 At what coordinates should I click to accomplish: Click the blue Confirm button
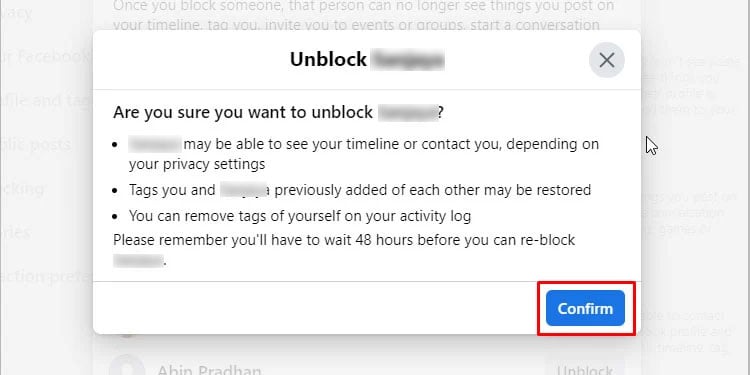point(585,309)
